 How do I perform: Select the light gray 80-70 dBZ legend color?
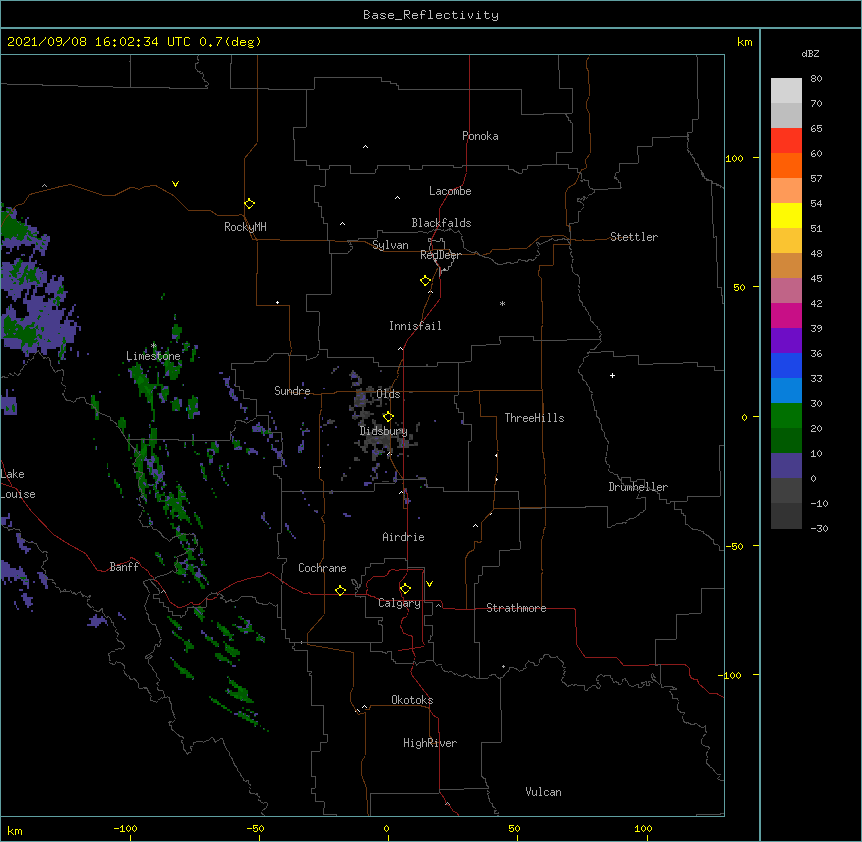(x=786, y=90)
